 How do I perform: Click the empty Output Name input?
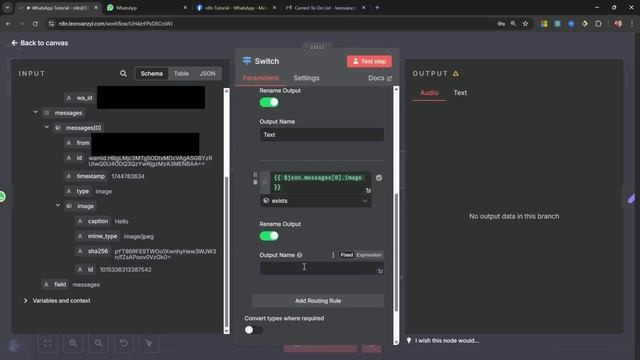pyautogui.click(x=322, y=268)
